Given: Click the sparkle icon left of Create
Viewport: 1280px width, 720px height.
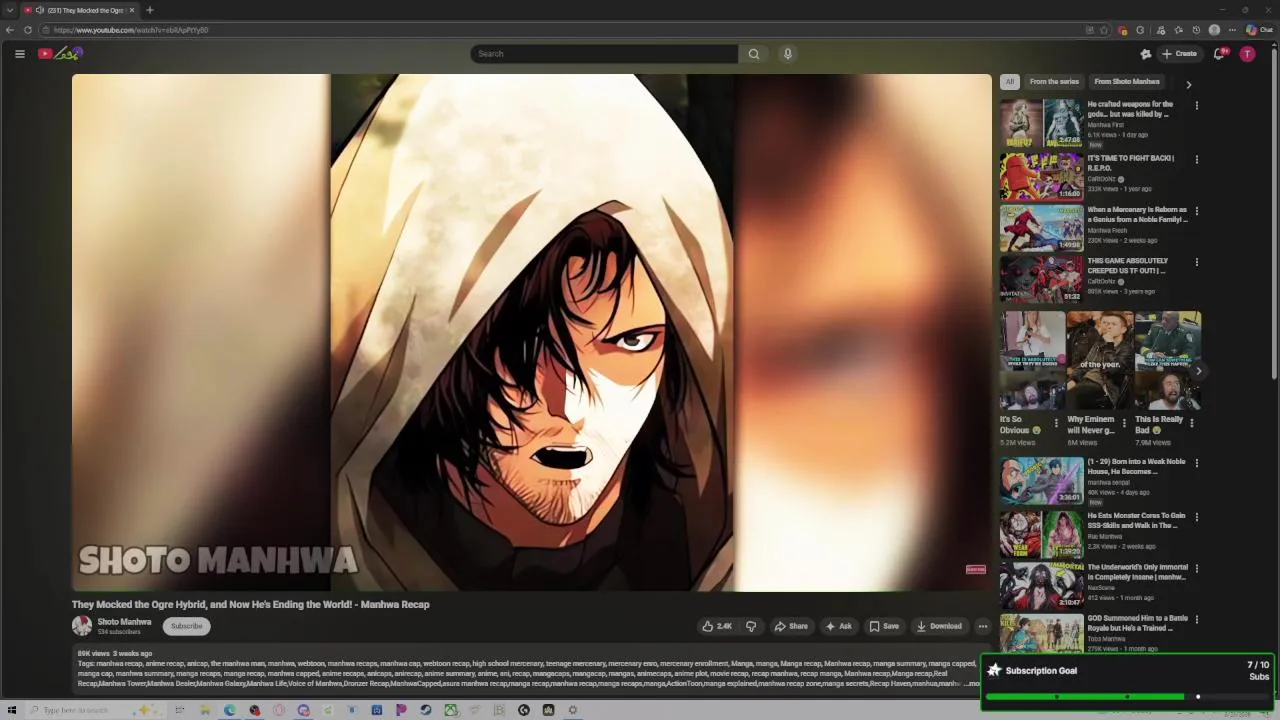Looking at the screenshot, I should [1146, 54].
